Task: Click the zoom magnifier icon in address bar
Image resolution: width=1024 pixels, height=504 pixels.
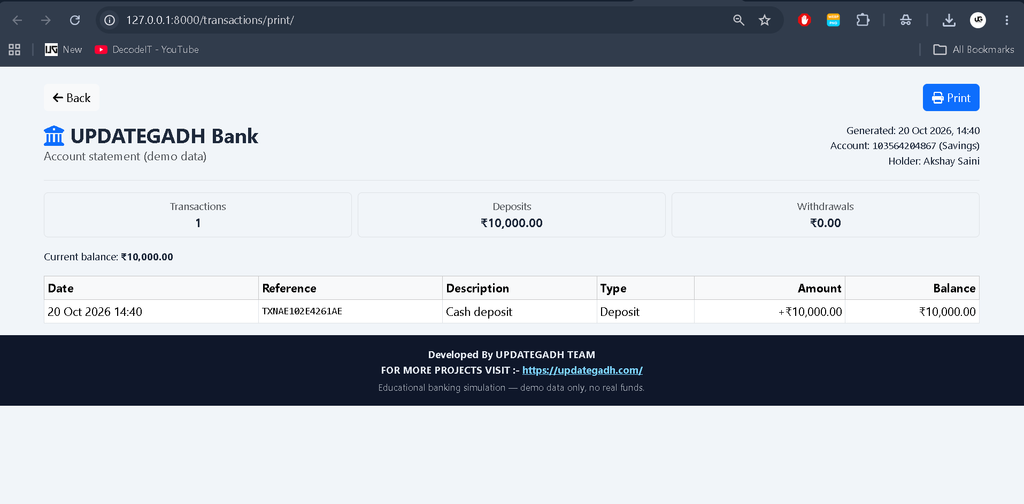Action: tap(739, 20)
